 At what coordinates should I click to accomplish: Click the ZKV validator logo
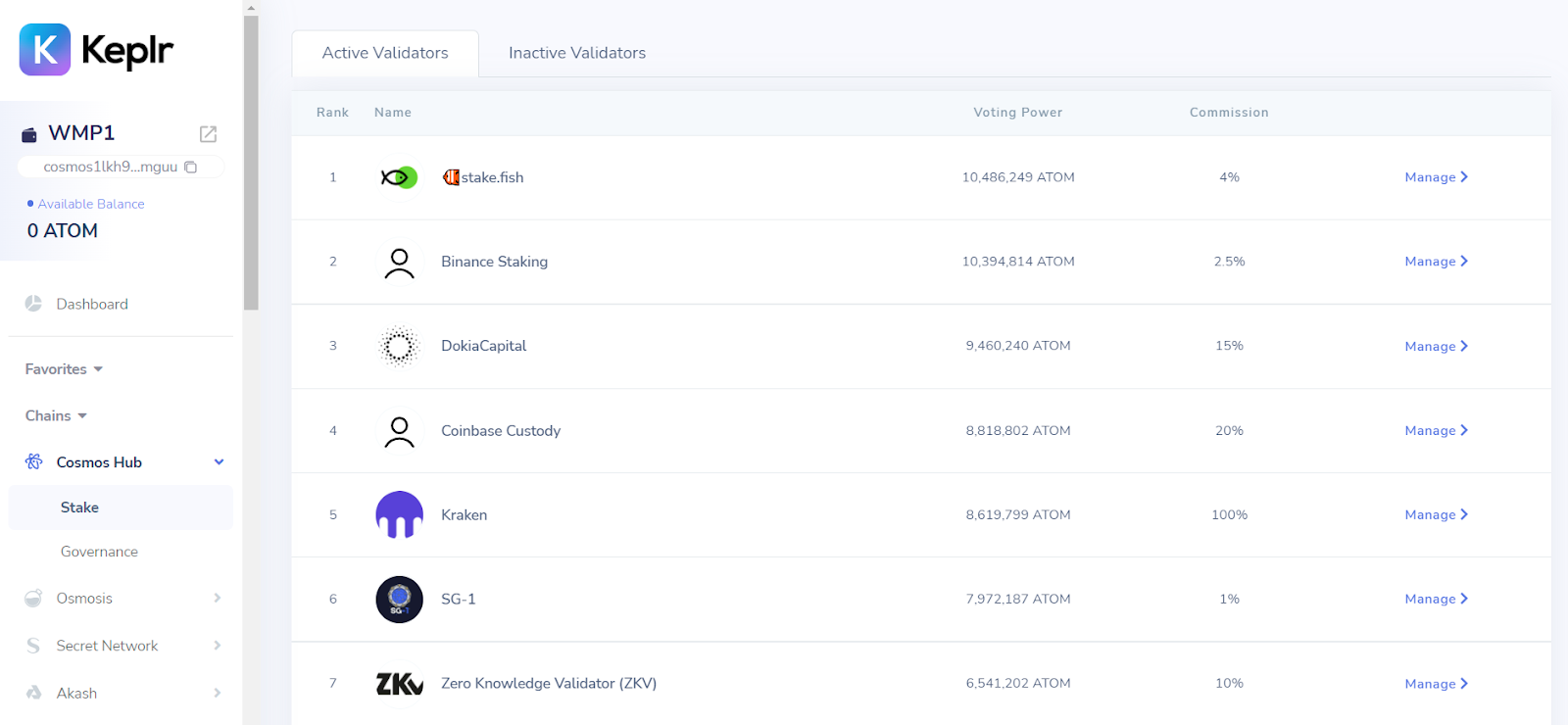coord(399,684)
